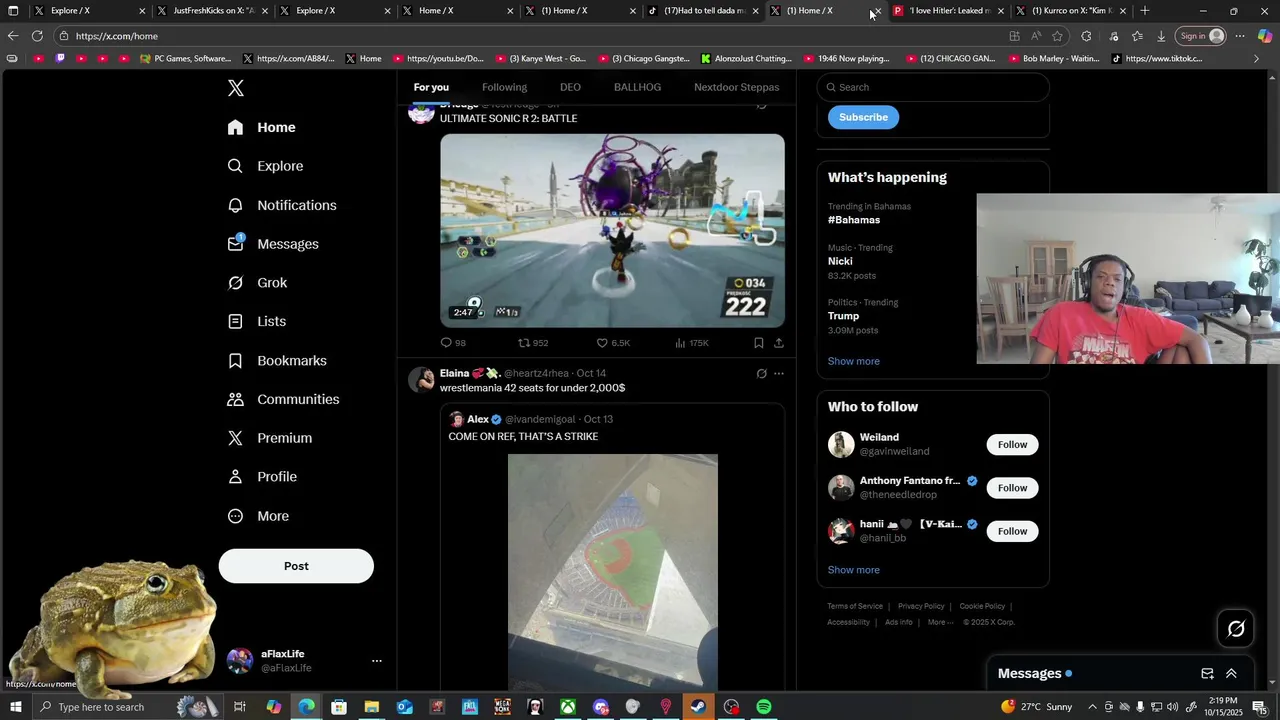This screenshot has width=1280, height=720.
Task: Go back in the browser
Action: click(x=13, y=36)
